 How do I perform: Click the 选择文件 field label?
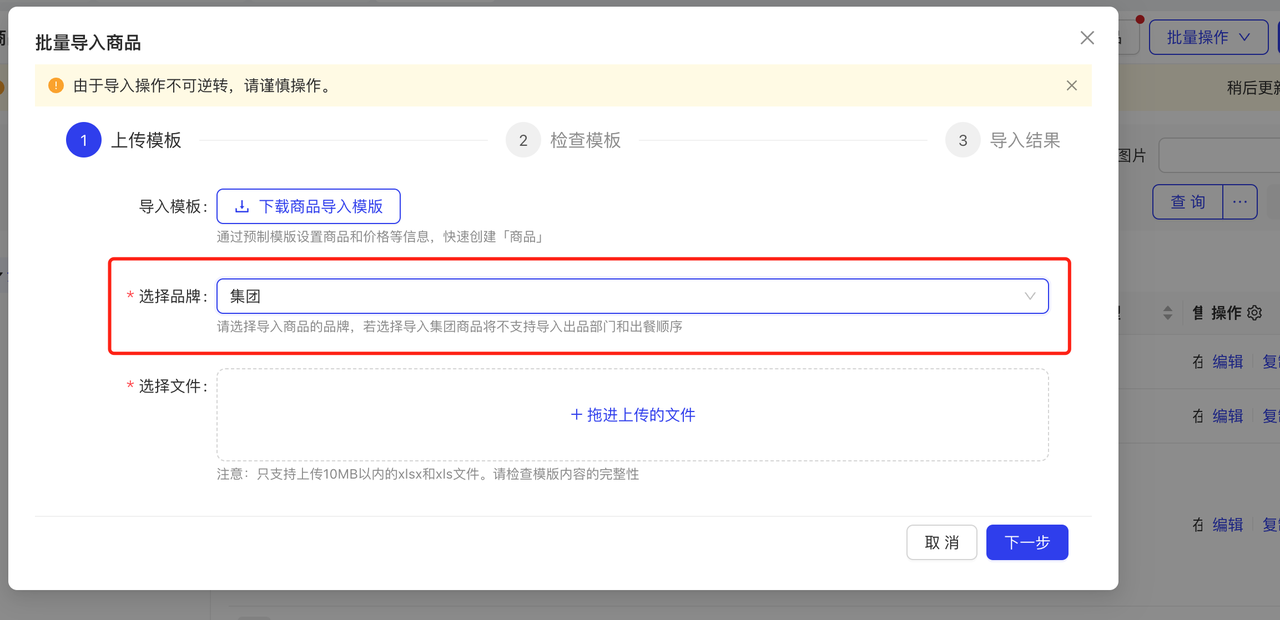[x=168, y=386]
